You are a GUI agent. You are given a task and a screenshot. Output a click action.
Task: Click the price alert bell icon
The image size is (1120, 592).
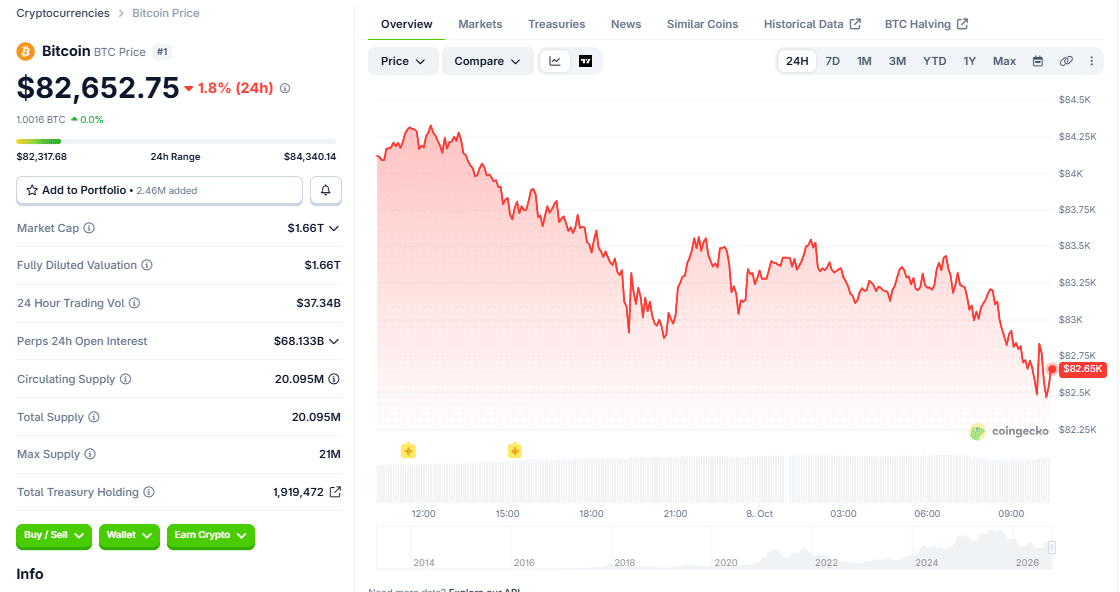pos(326,190)
